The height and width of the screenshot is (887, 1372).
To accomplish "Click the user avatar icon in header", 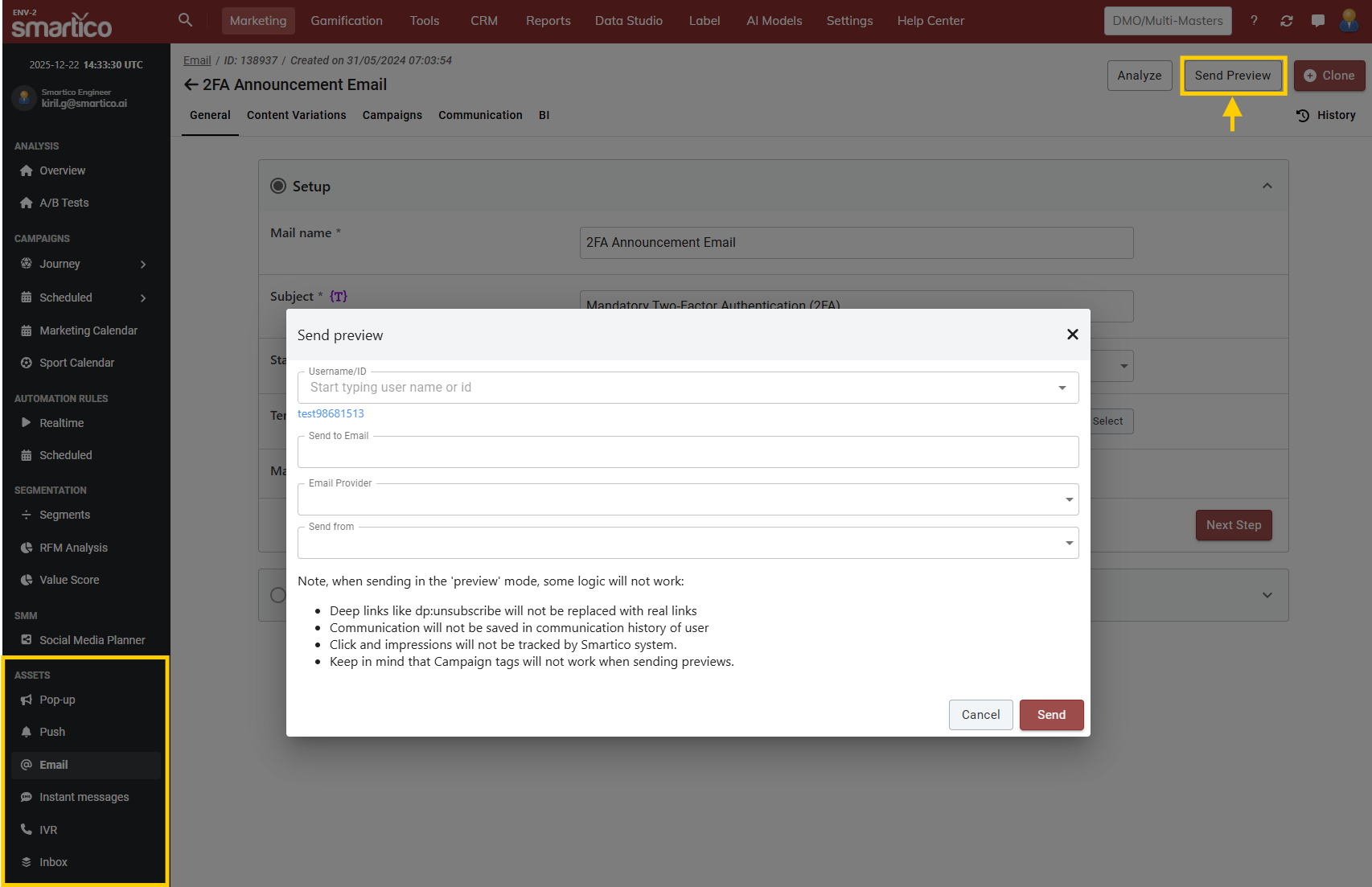I will [1349, 21].
